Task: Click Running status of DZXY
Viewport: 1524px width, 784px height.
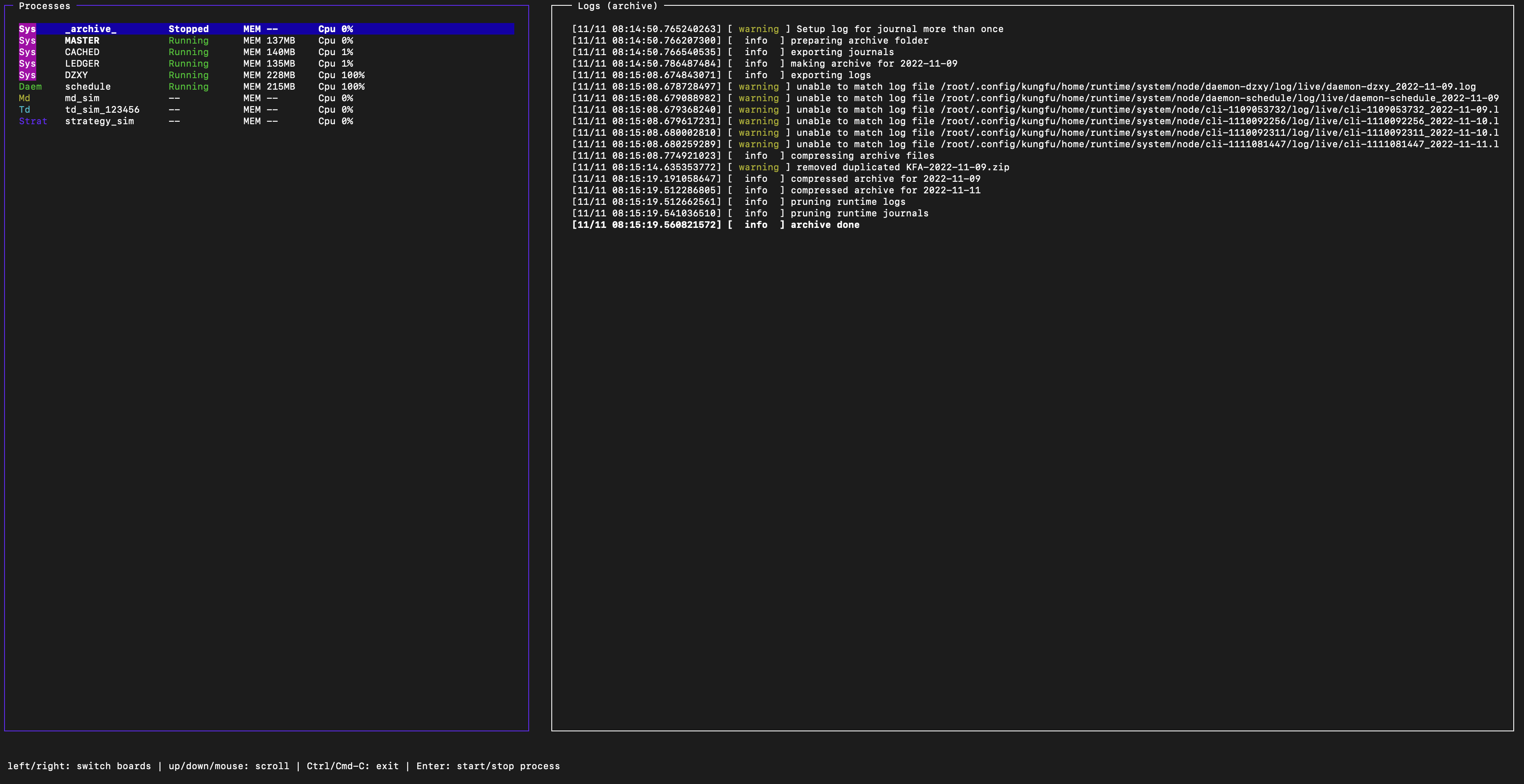Action: coord(189,75)
